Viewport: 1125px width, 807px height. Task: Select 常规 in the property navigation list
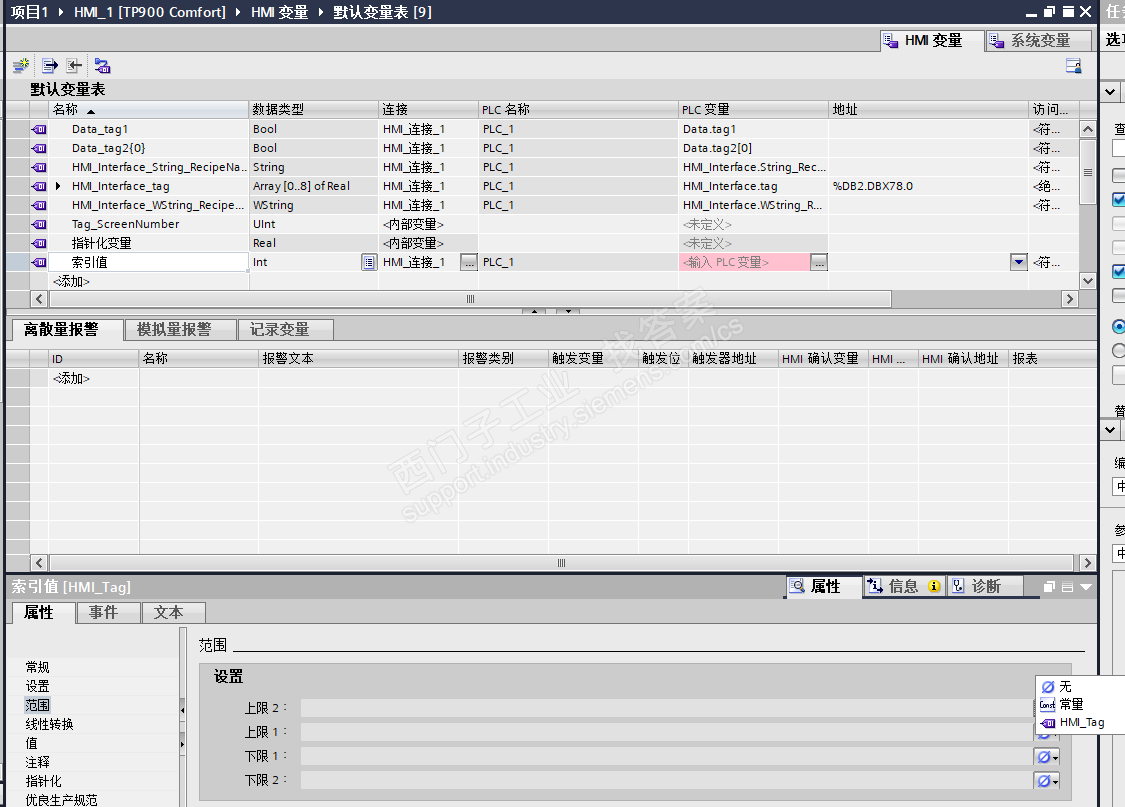tap(37, 667)
